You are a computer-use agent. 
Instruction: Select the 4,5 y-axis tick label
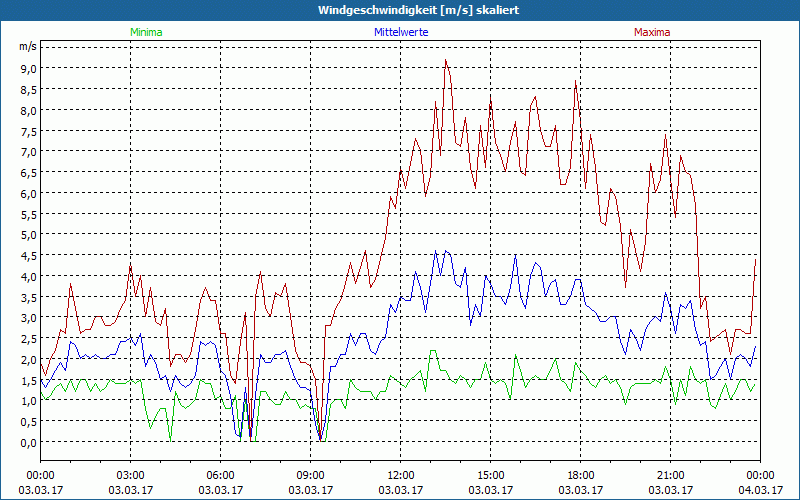27,255
